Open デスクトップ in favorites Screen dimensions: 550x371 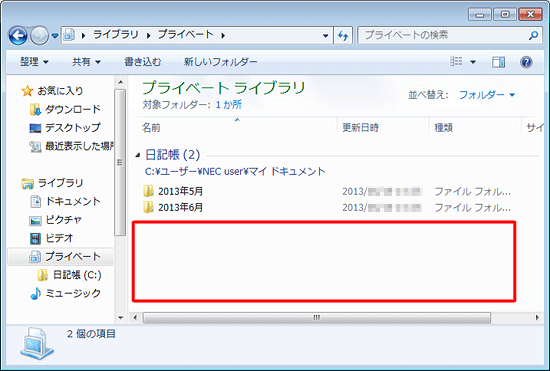coord(73,128)
